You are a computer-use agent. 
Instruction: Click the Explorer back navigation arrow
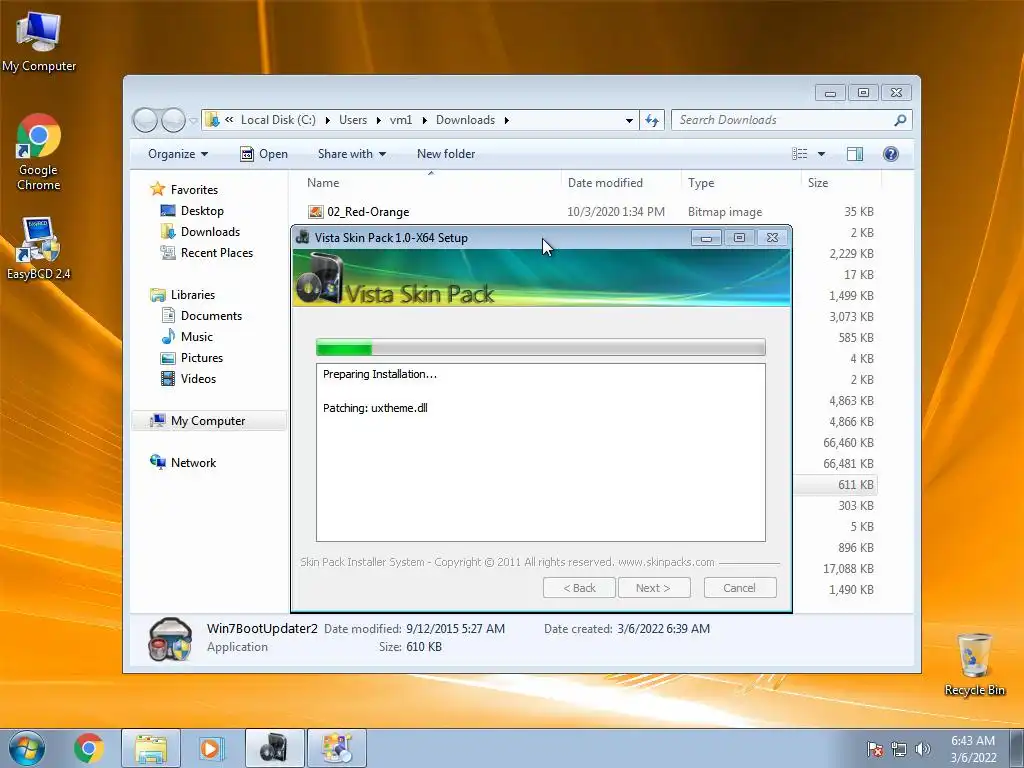pos(146,120)
